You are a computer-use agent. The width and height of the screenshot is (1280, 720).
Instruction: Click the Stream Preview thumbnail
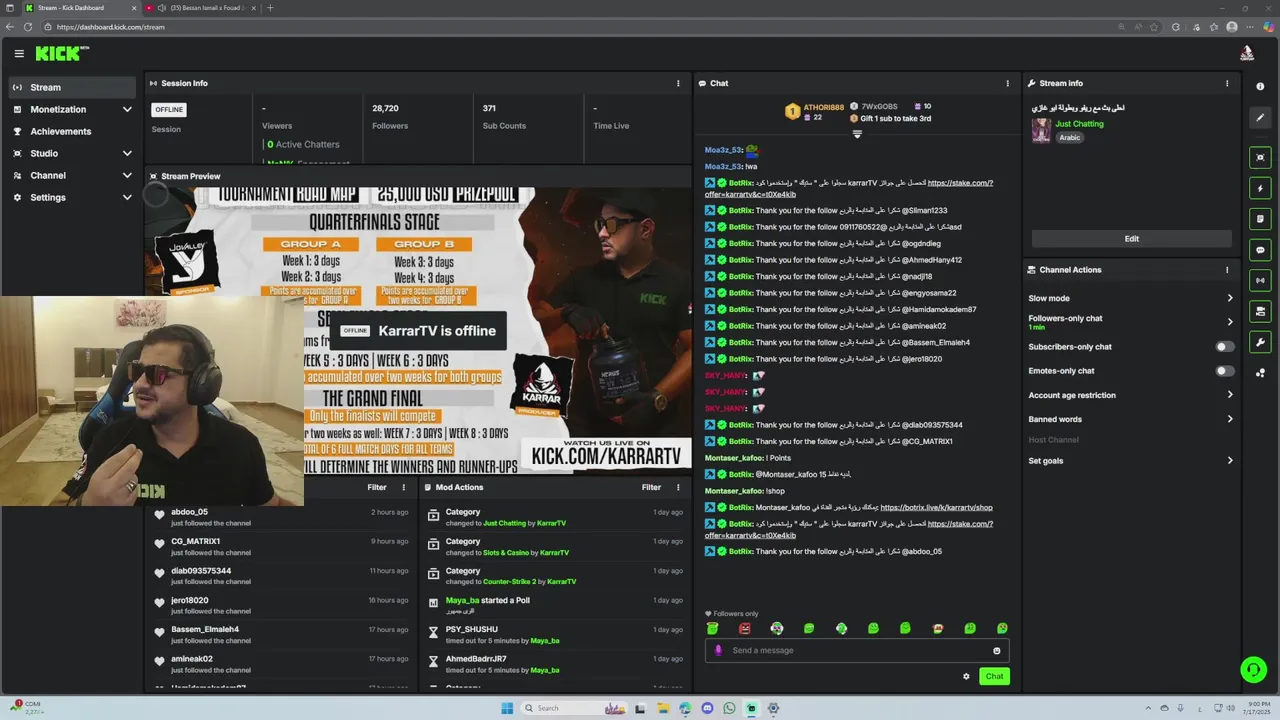click(x=419, y=331)
